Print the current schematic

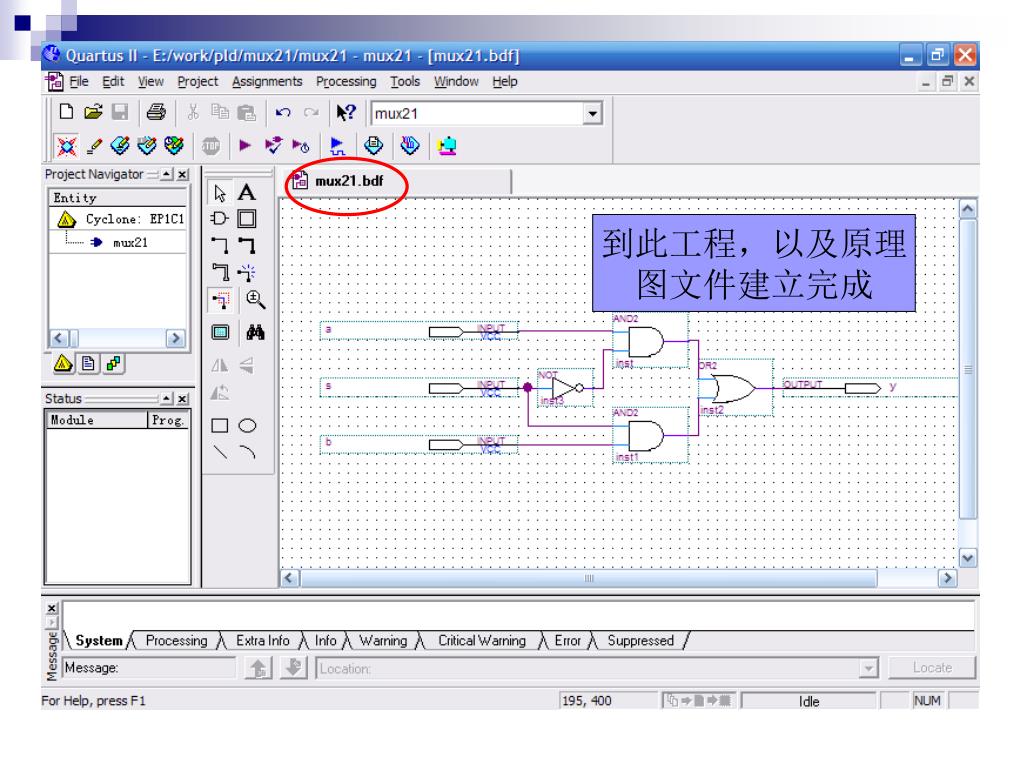pyautogui.click(x=156, y=112)
